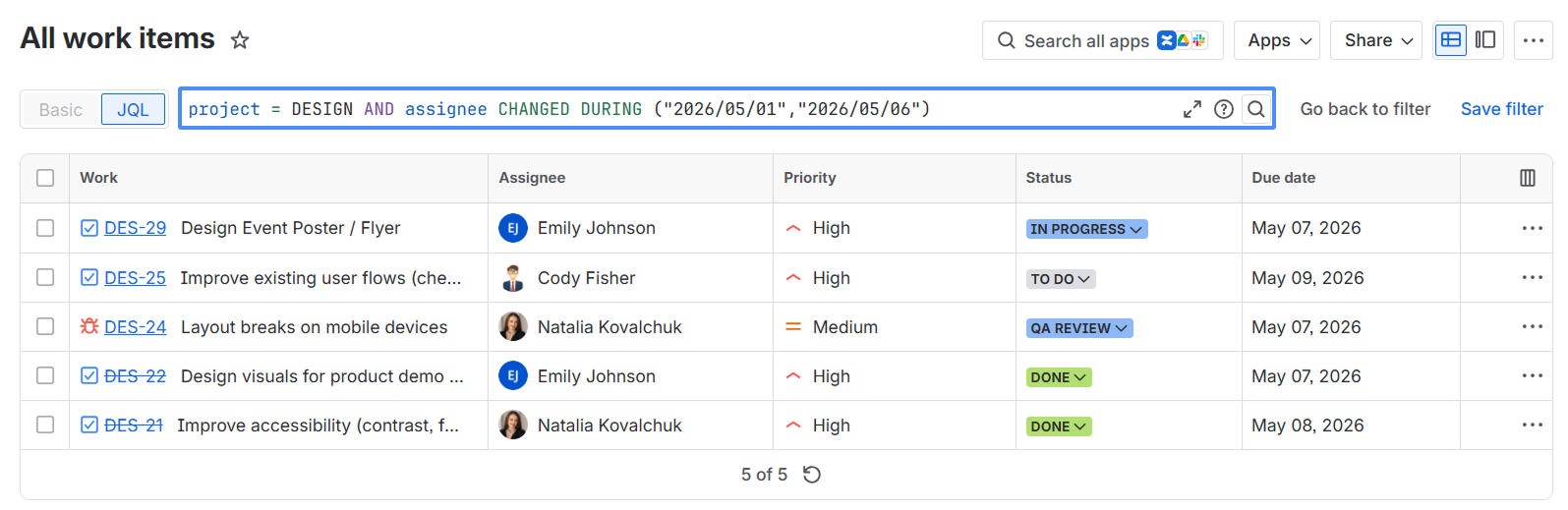Open more actions for DES-24 row

(x=1532, y=326)
